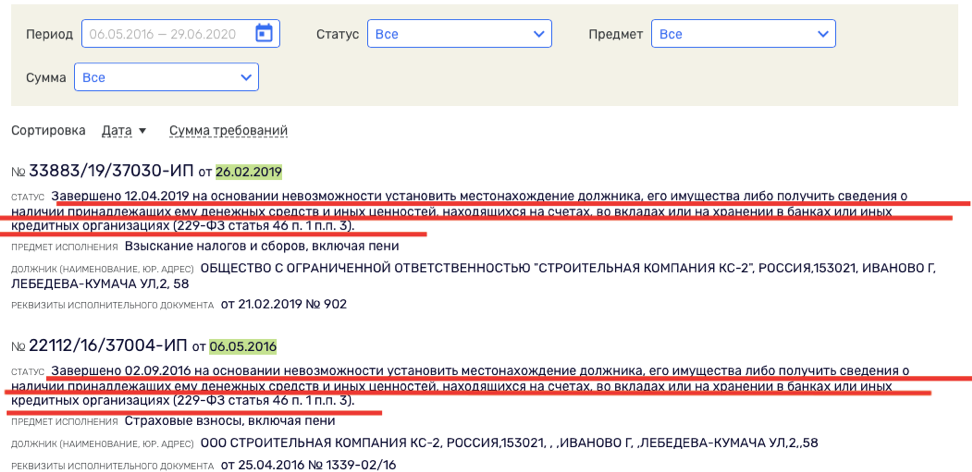Select case number 22112/16/37004-ИП
The image size is (972, 472).
[109, 345]
